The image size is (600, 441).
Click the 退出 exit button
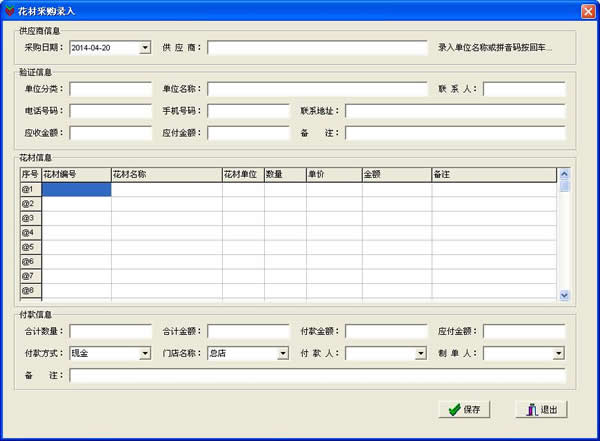[x=541, y=409]
